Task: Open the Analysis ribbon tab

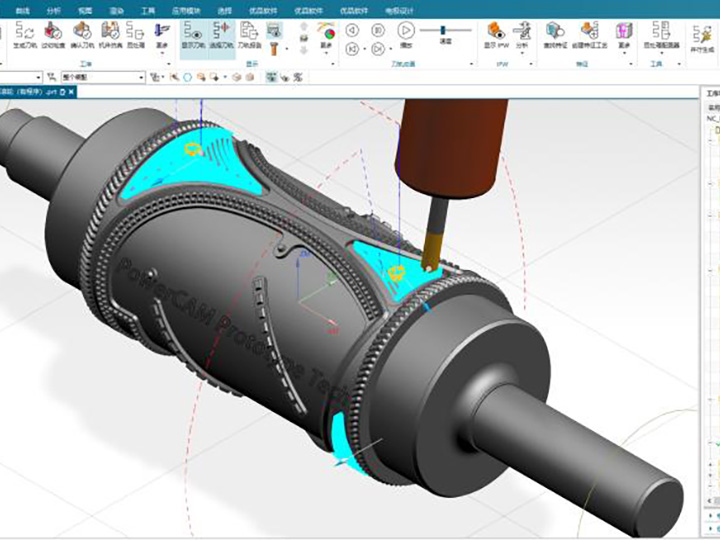Action: pos(53,11)
